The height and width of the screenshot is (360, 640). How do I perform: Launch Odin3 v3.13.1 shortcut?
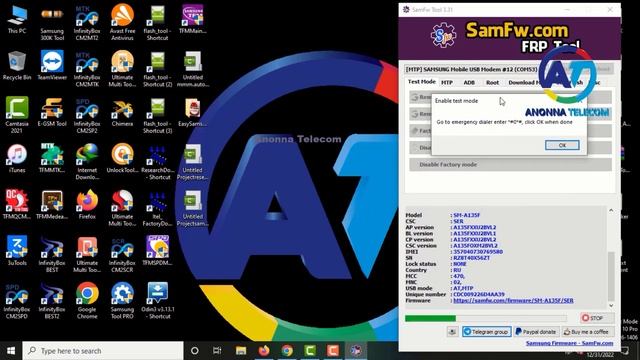[x=158, y=301]
